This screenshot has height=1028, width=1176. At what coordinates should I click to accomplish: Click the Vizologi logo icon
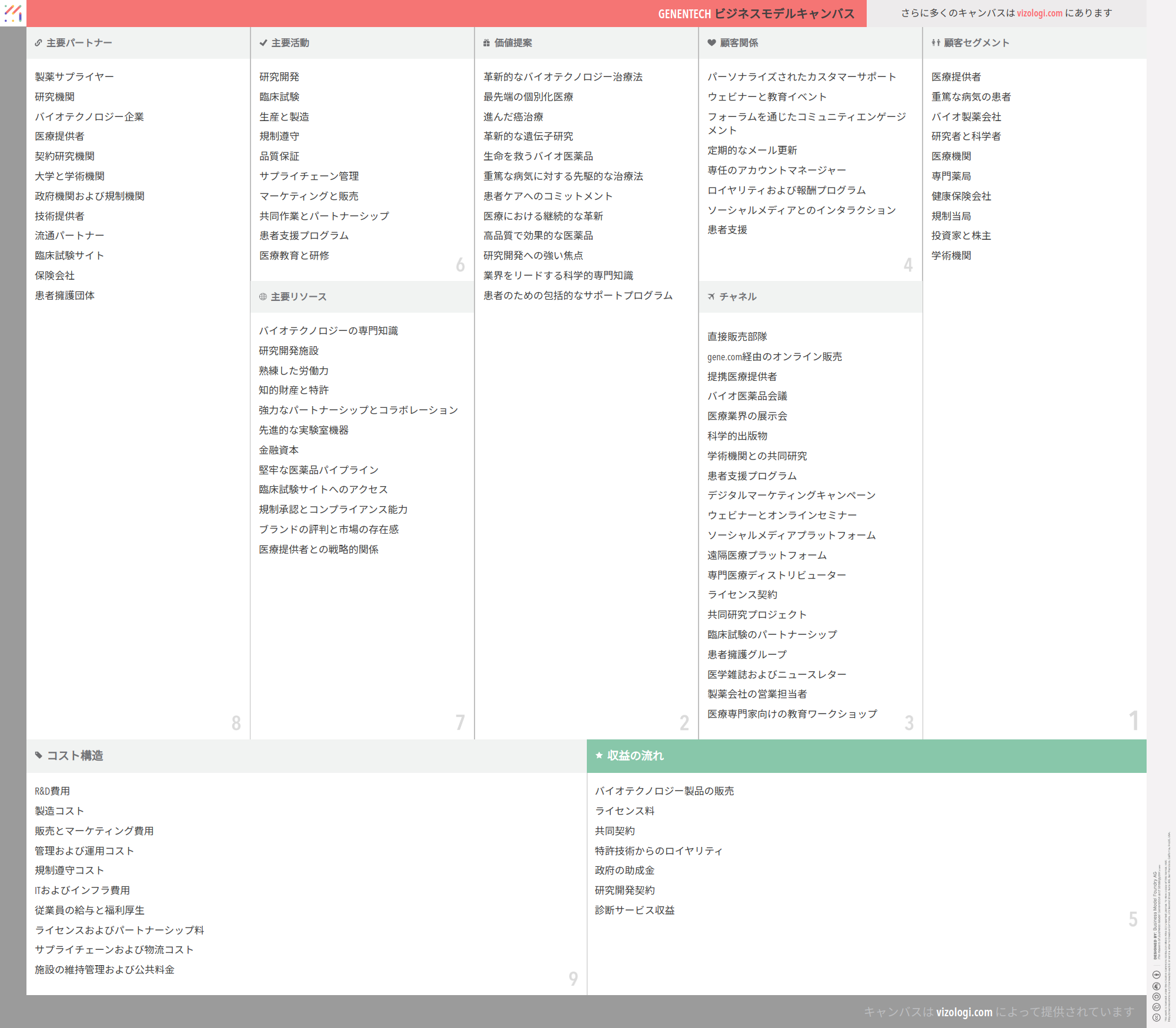point(13,13)
